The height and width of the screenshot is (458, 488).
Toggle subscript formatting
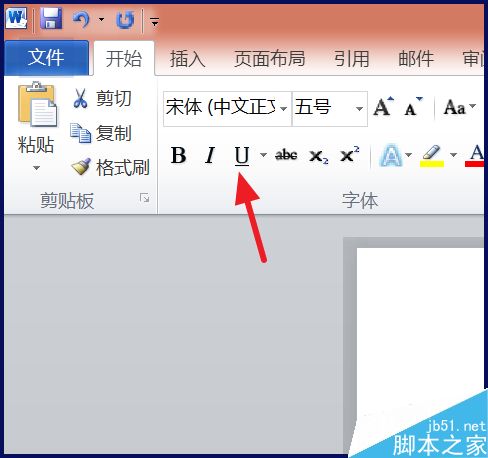click(x=319, y=156)
